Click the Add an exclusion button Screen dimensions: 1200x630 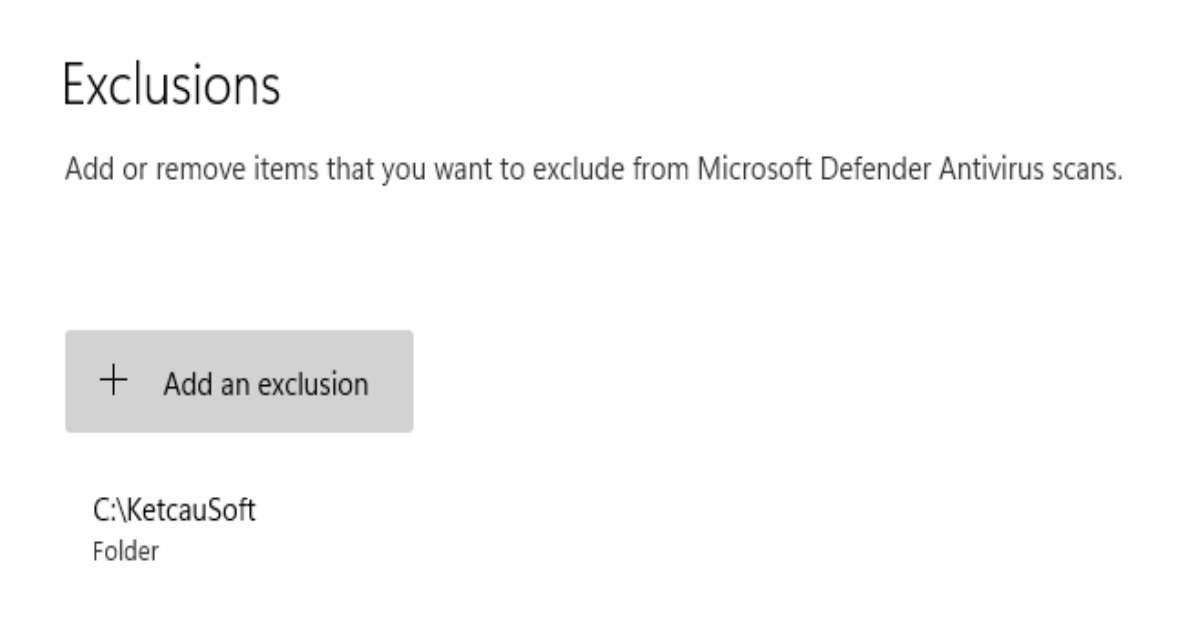239,381
